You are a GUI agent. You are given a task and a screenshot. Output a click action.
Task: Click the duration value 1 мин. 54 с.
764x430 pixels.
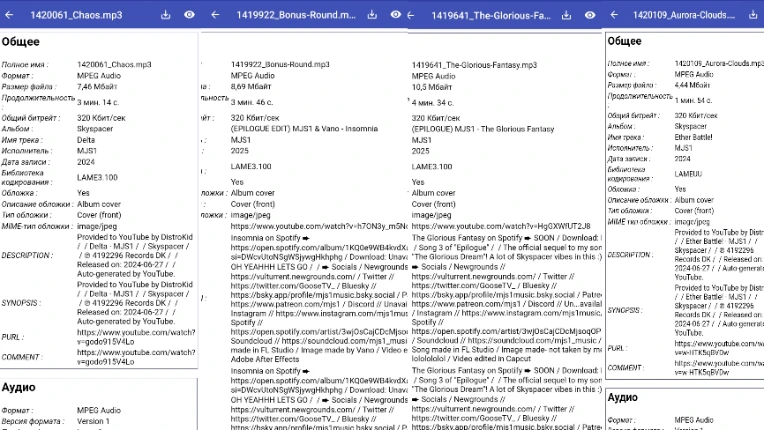pyautogui.click(x=693, y=100)
